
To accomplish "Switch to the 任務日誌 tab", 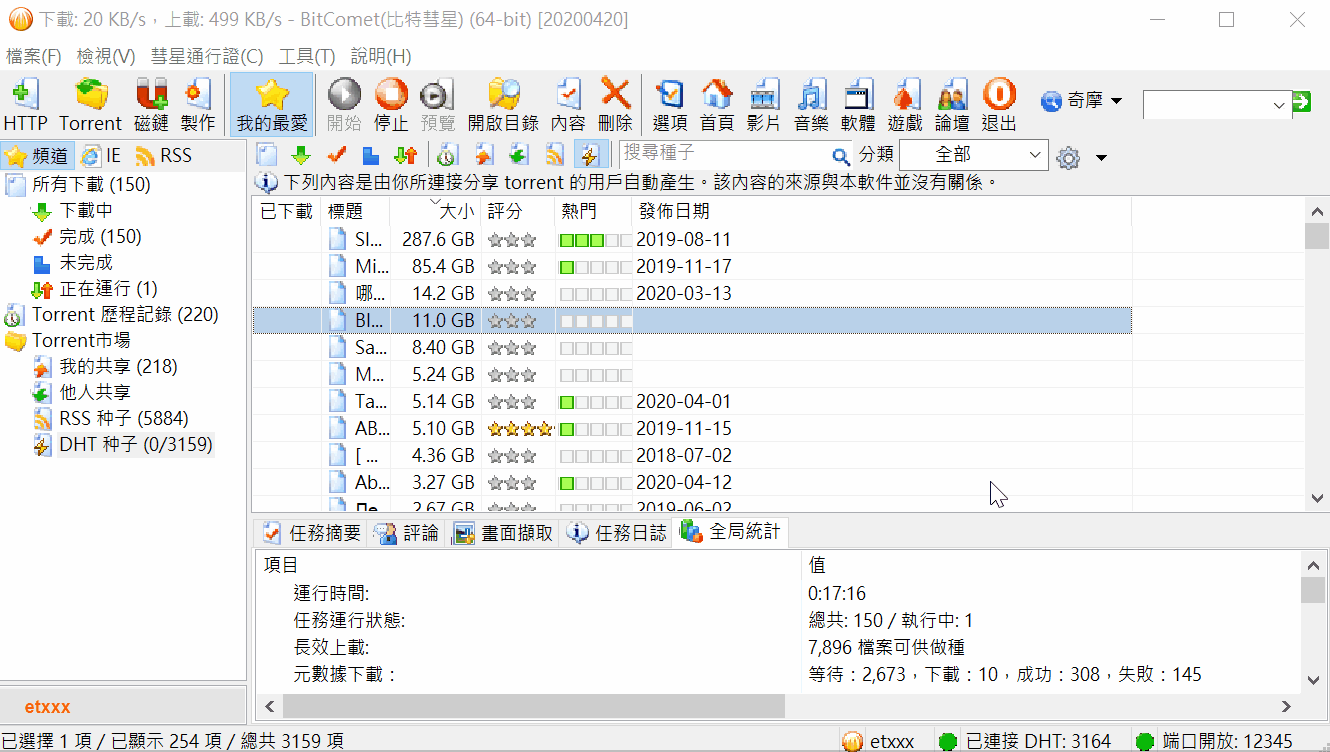I will [617, 533].
